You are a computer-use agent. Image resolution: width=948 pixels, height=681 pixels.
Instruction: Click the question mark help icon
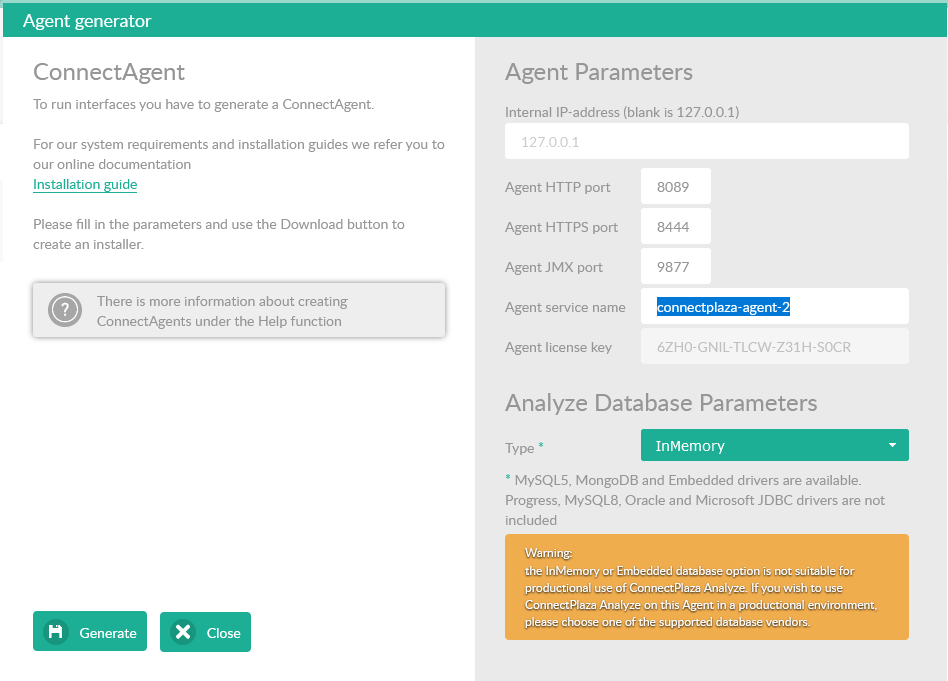click(x=65, y=310)
